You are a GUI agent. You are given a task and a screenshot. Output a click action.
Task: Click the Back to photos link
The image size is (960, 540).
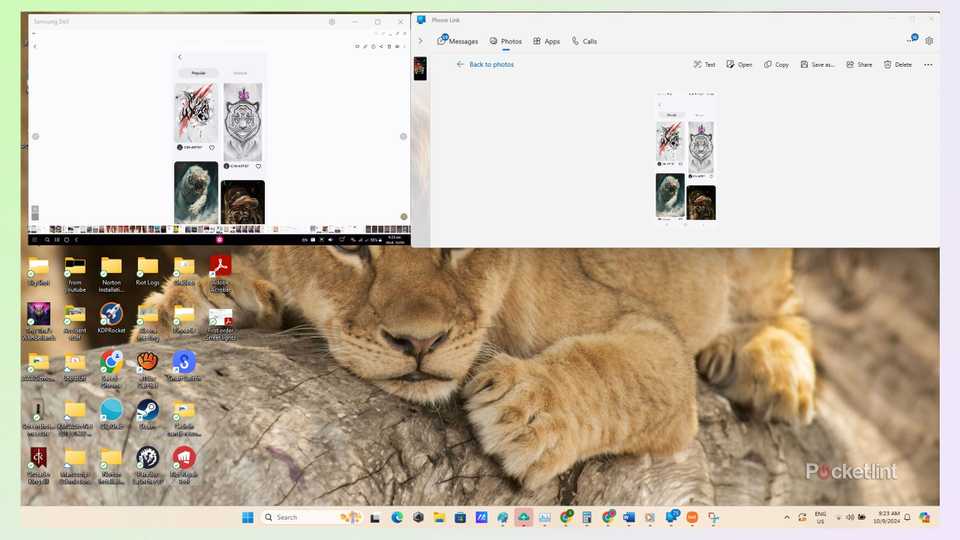485,64
